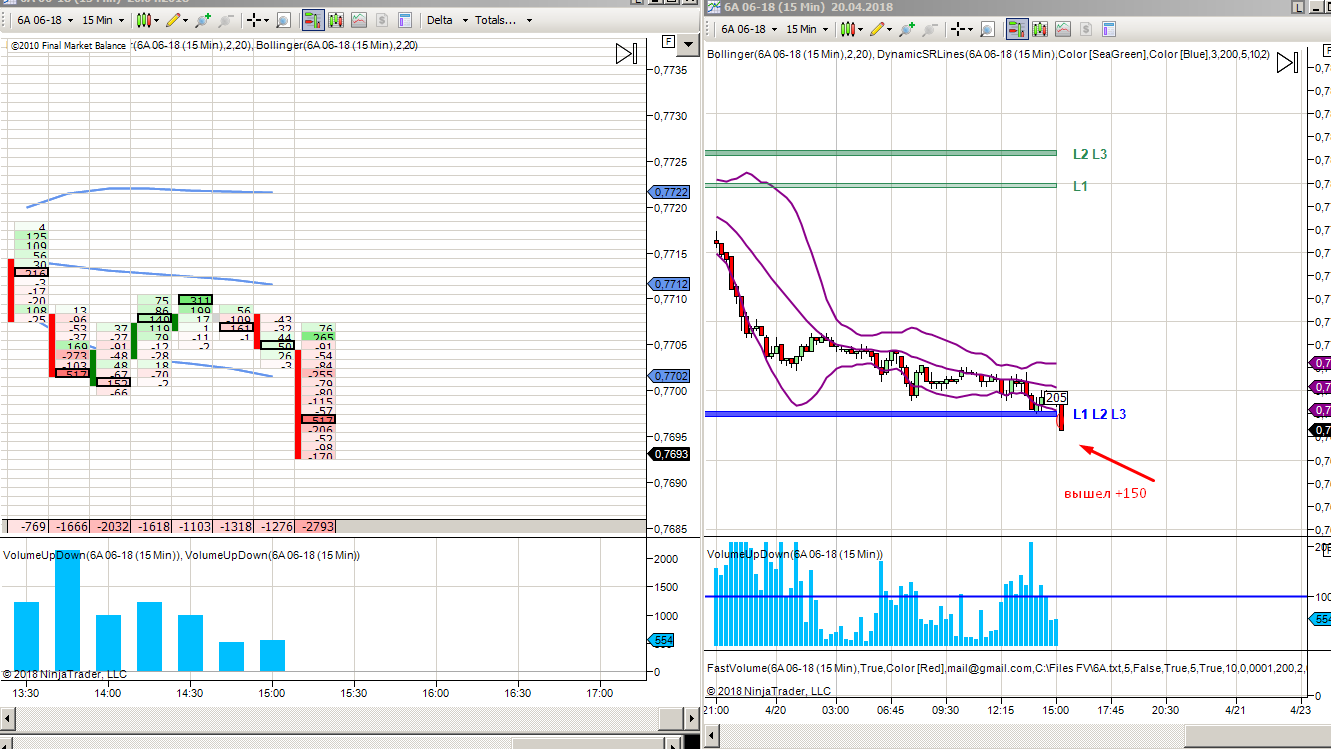Screen dimensions: 1331x749
Task: Select crosshair pointer tool in right chart
Action: [956, 30]
